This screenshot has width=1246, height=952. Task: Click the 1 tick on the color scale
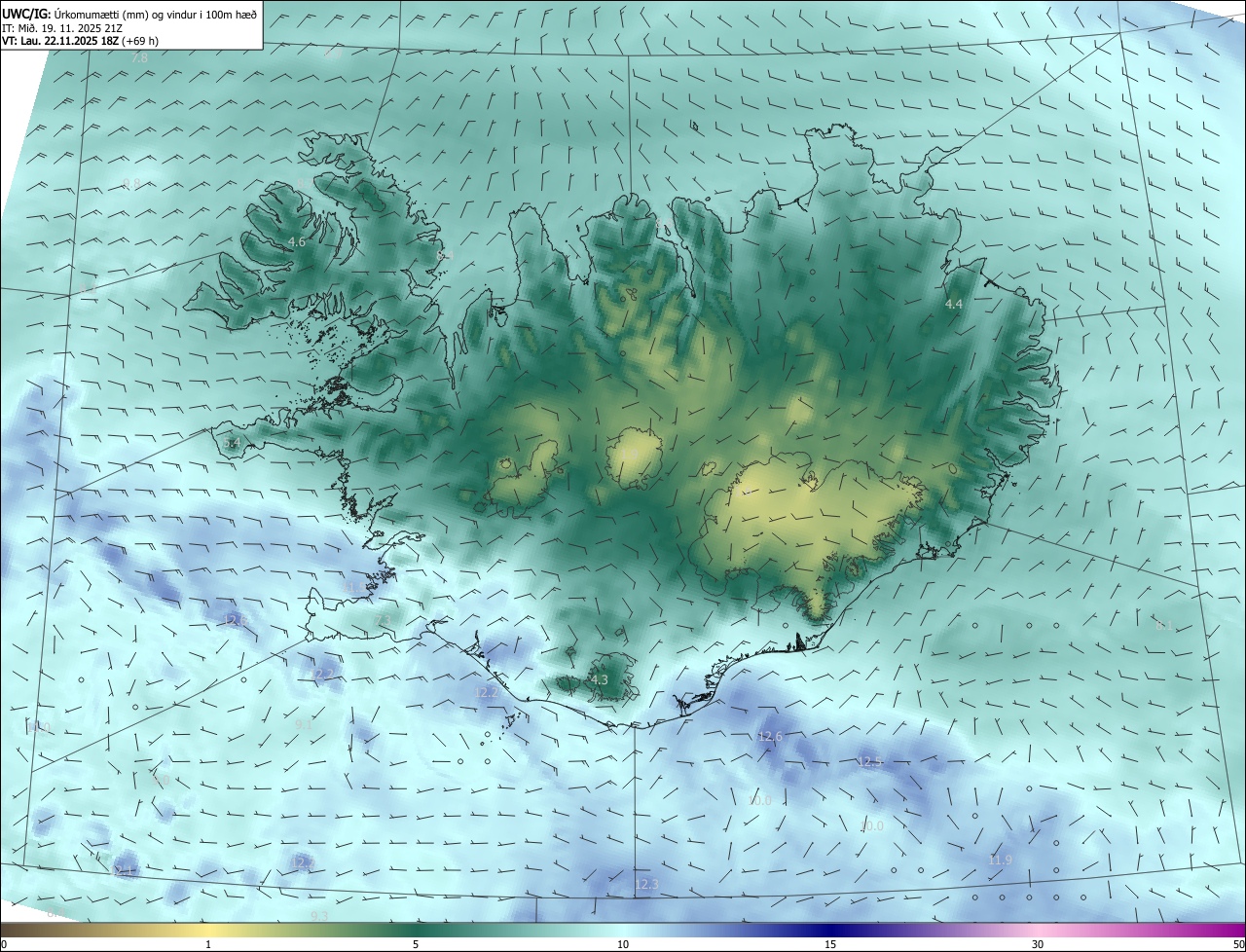click(x=208, y=944)
